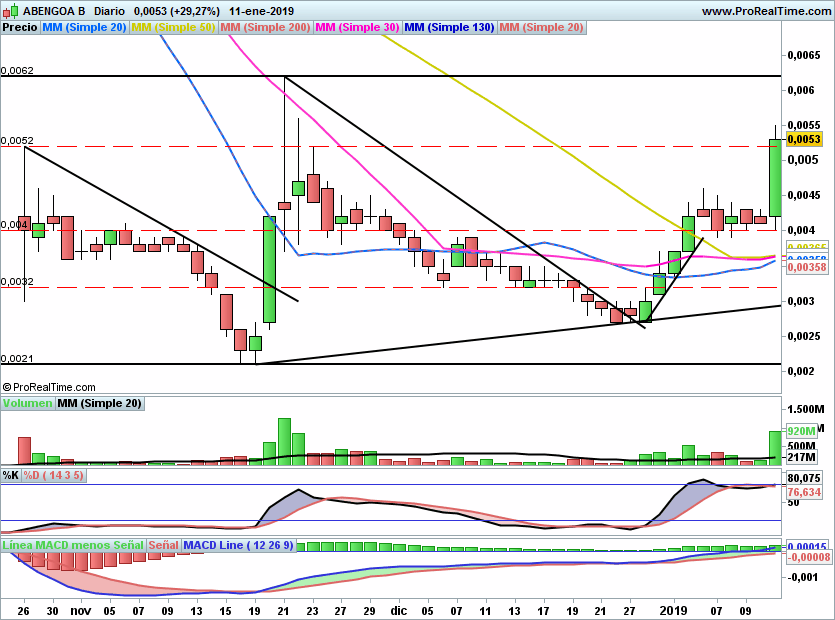Viewport: 835px width, 620px height.
Task: Select the %K stochastic label
Action: pos(11,475)
